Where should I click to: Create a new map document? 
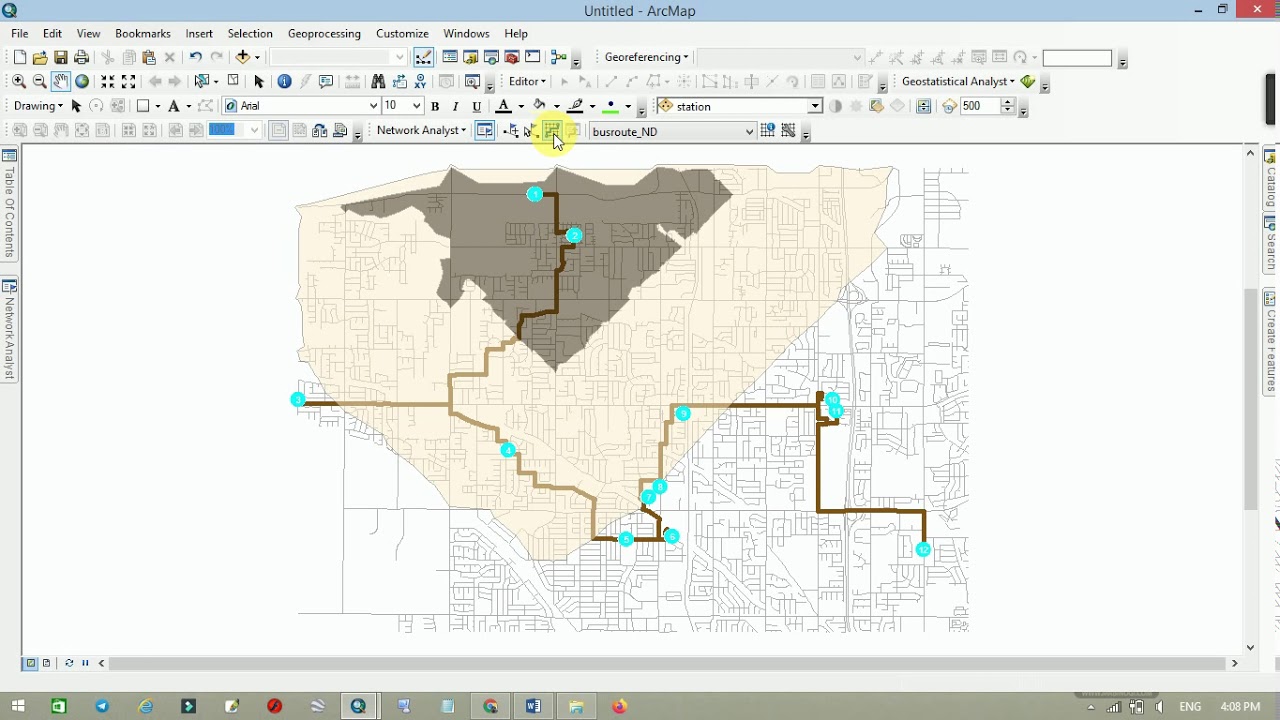tap(19, 57)
